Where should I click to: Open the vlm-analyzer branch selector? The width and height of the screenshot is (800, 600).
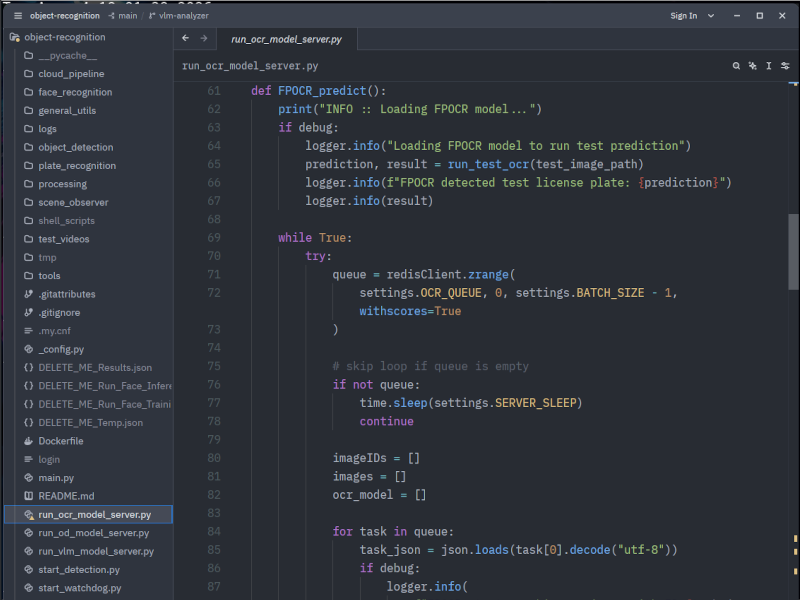(179, 16)
